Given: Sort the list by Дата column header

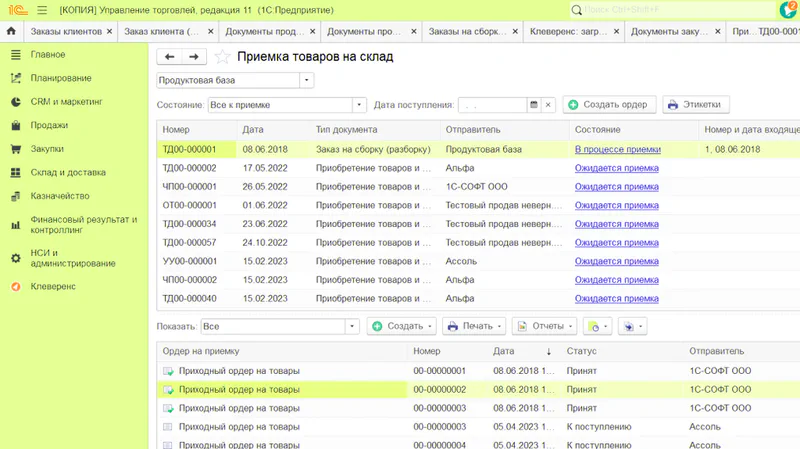Looking at the screenshot, I should pos(253,130).
